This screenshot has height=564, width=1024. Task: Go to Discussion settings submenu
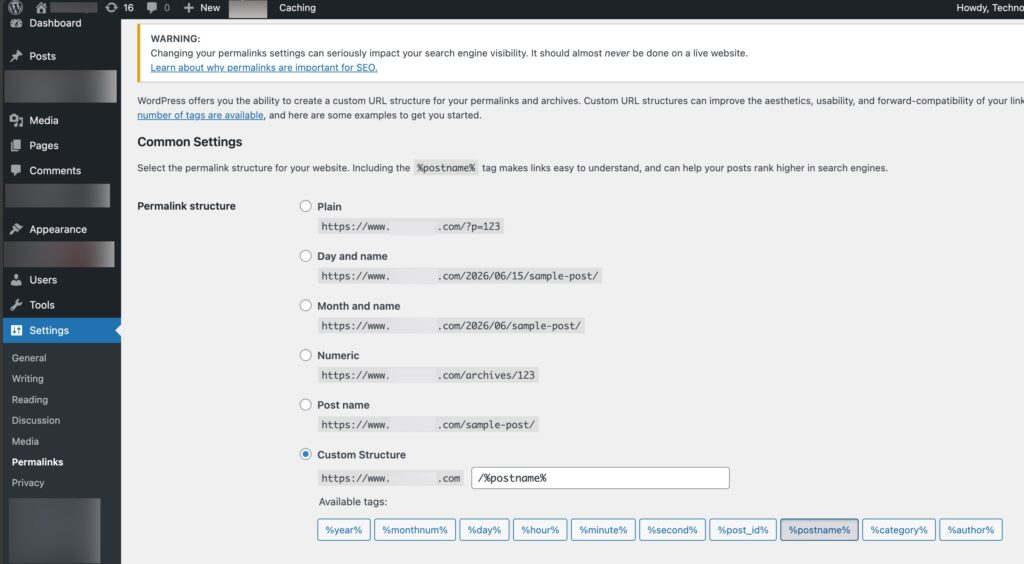pyautogui.click(x=36, y=420)
